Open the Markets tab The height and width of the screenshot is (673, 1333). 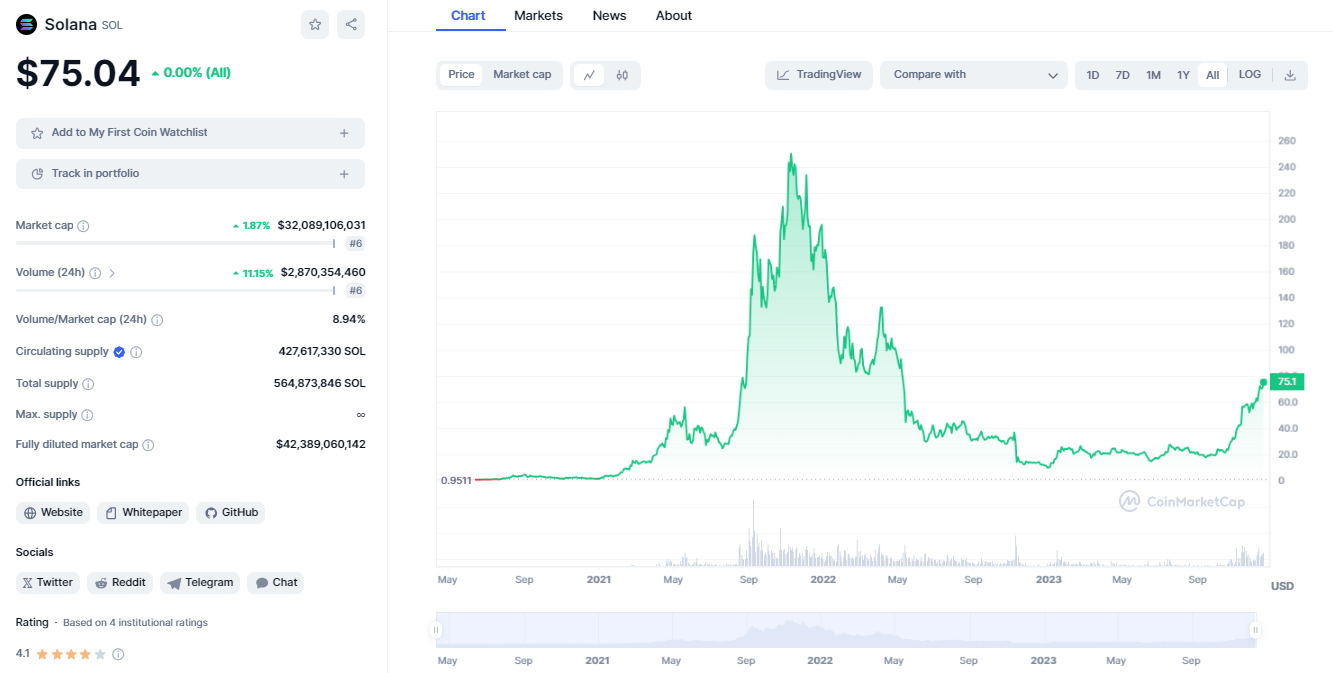pyautogui.click(x=538, y=16)
